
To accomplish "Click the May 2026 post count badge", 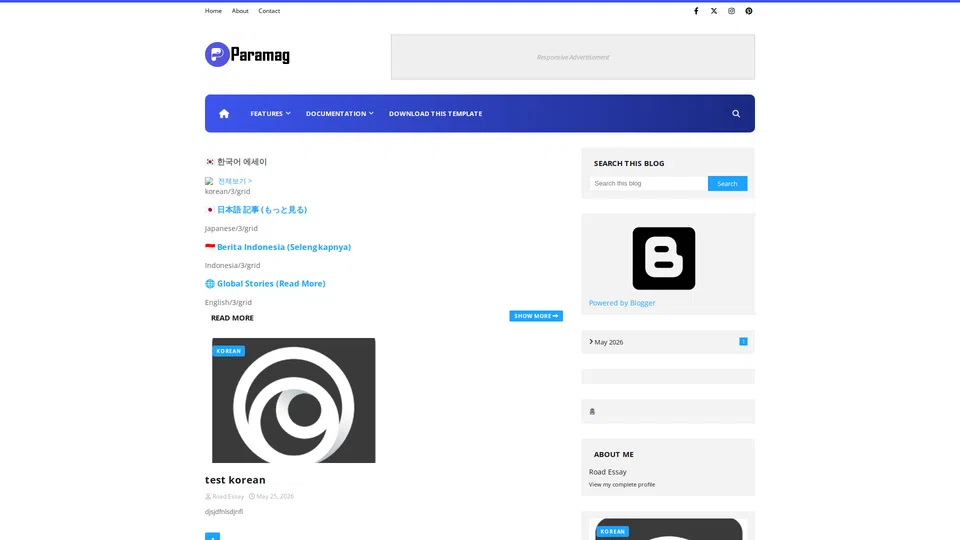I will coord(743,342).
